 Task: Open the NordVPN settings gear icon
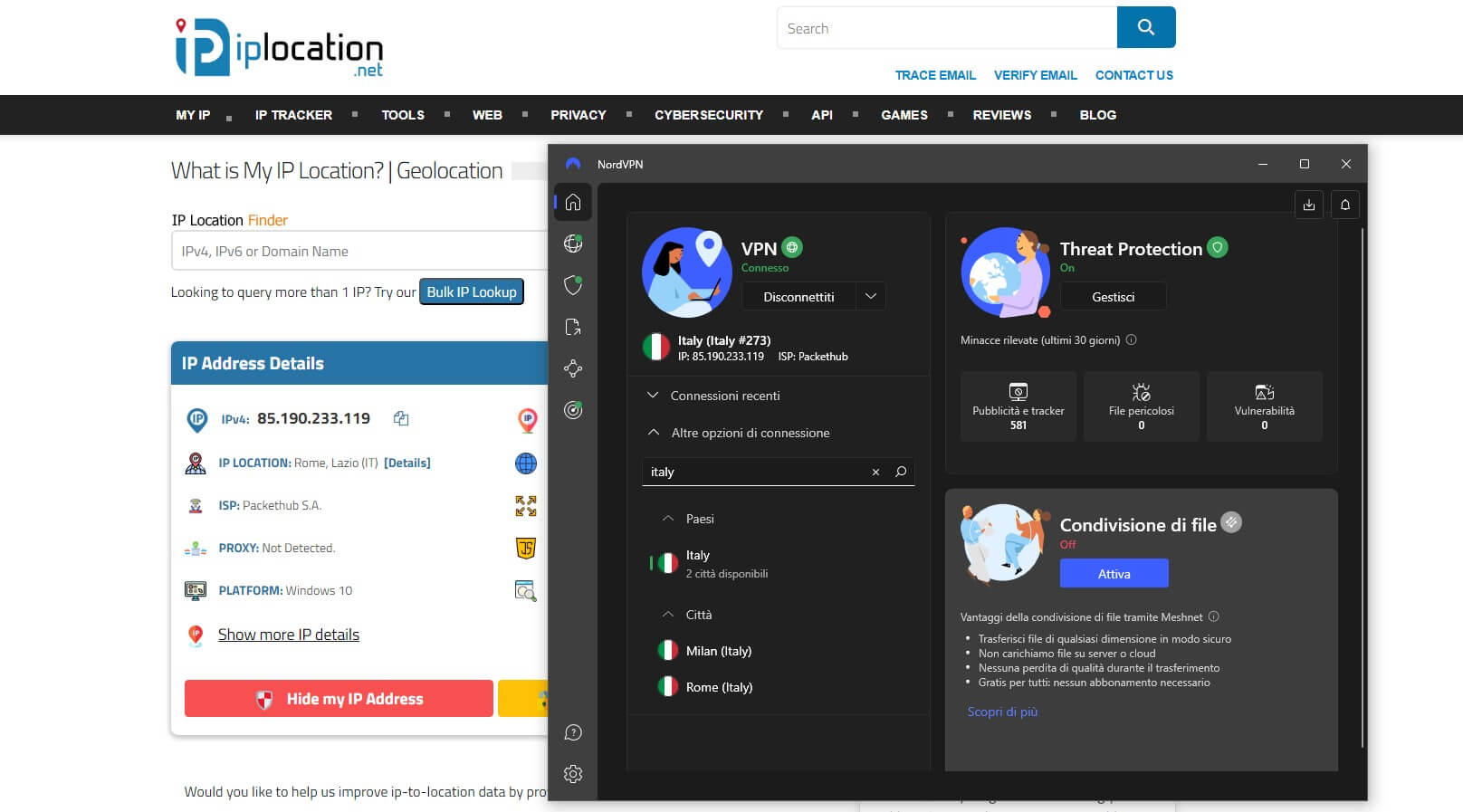573,774
